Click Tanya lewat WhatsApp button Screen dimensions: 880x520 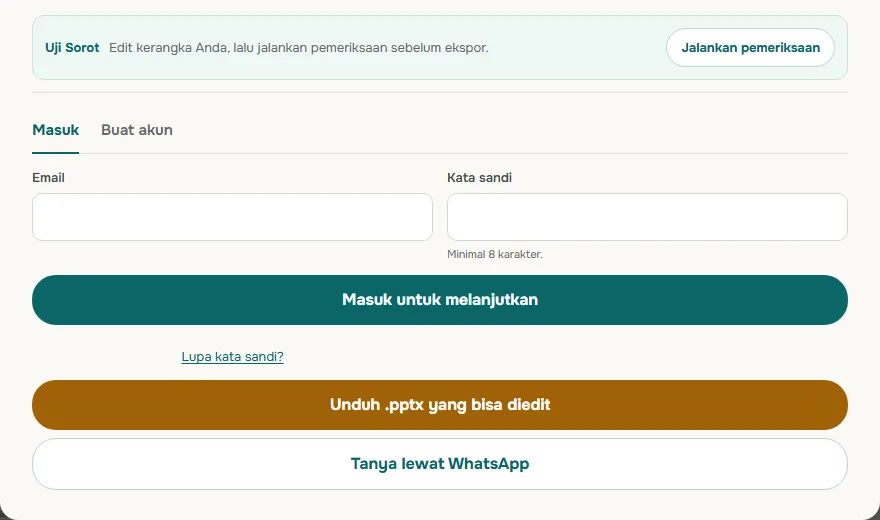(x=440, y=464)
